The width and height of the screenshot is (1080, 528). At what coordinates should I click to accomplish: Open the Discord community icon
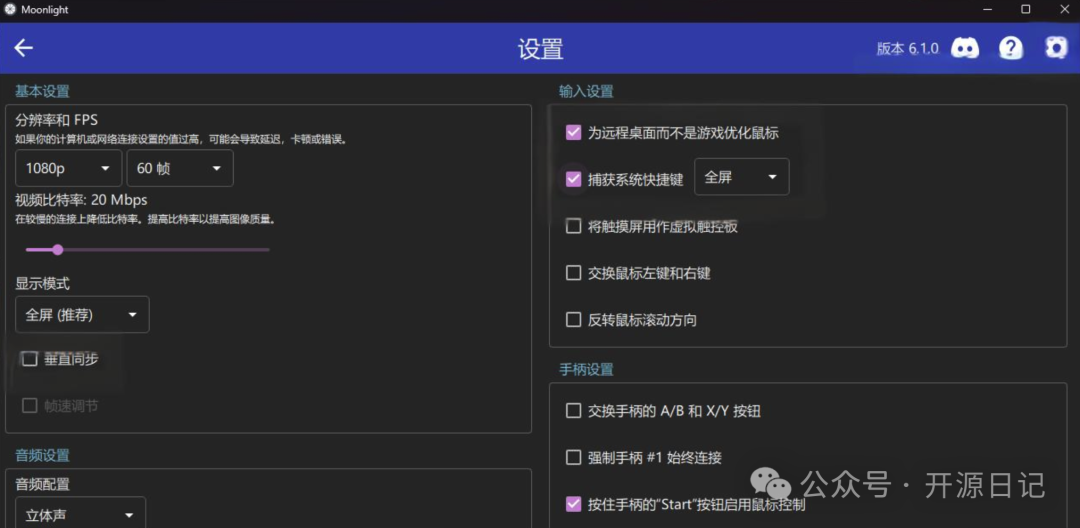[965, 48]
